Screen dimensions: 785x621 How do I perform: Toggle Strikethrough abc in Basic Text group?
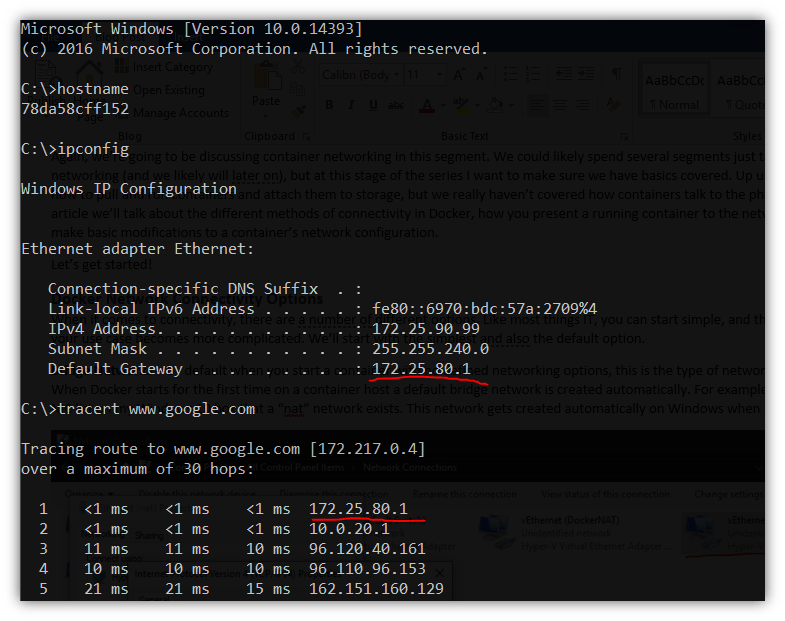(396, 105)
